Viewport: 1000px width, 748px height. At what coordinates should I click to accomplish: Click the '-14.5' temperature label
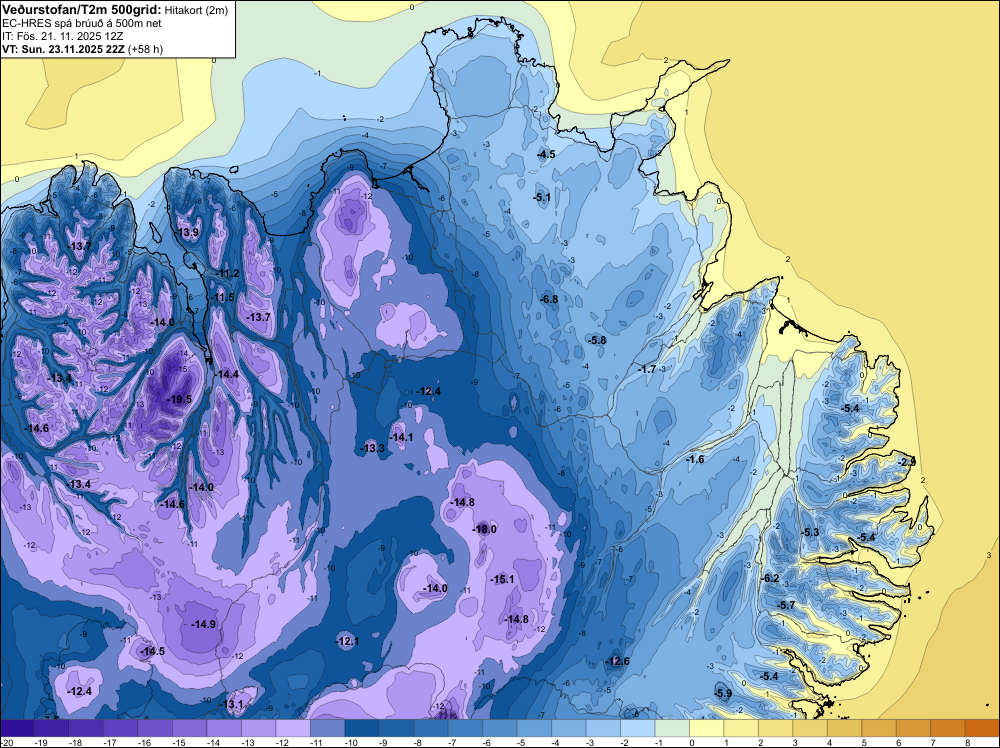coord(152,651)
